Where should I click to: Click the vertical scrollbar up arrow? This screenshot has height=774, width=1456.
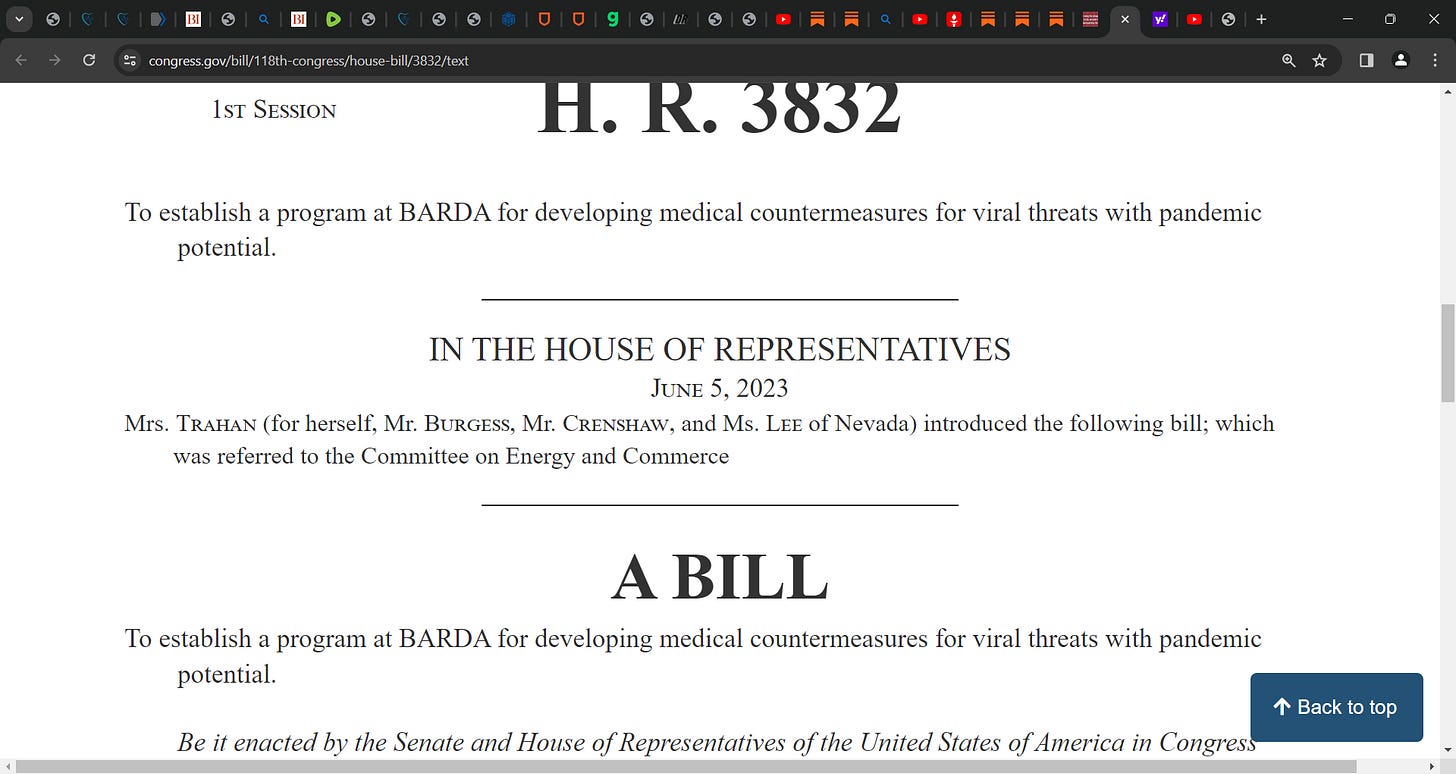(1447, 91)
